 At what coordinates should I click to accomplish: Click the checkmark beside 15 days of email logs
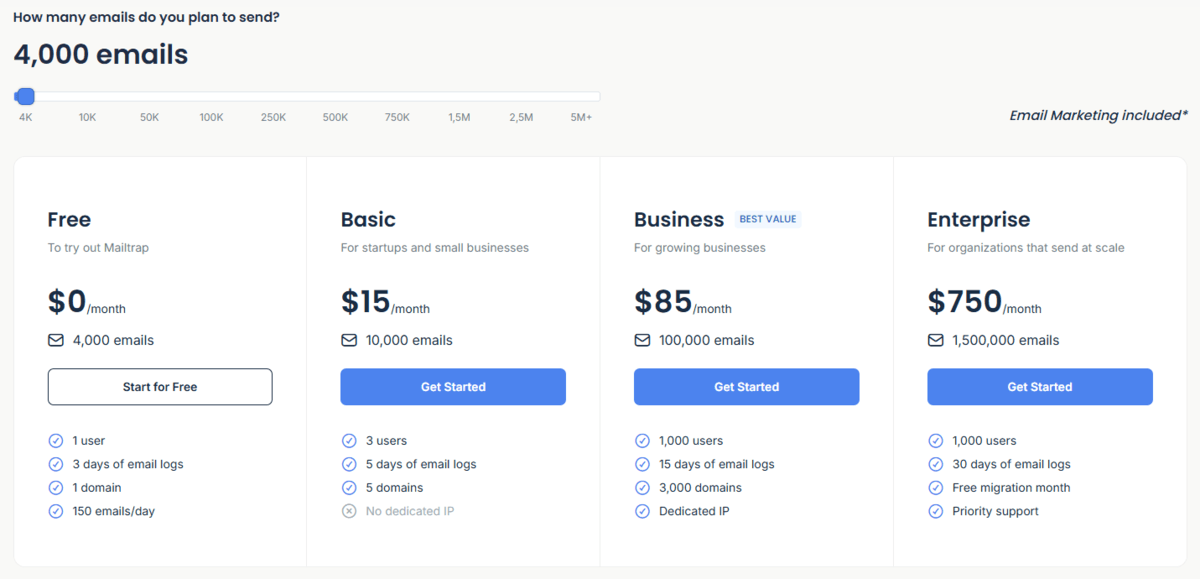[642, 464]
